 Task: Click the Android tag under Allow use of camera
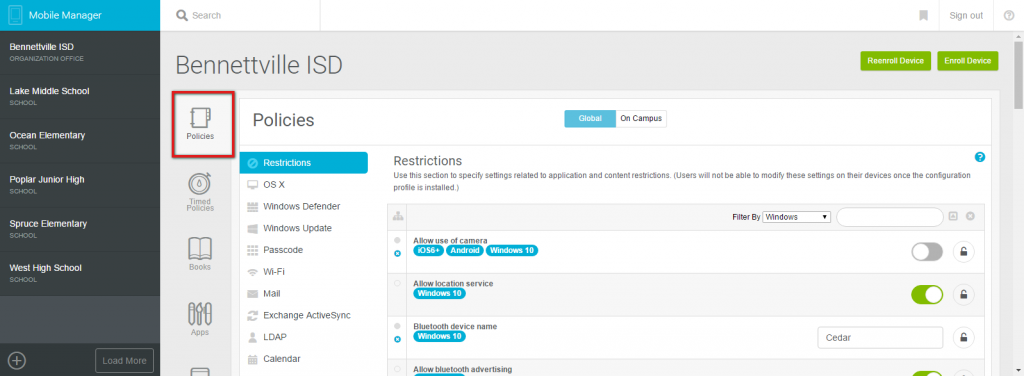click(465, 250)
